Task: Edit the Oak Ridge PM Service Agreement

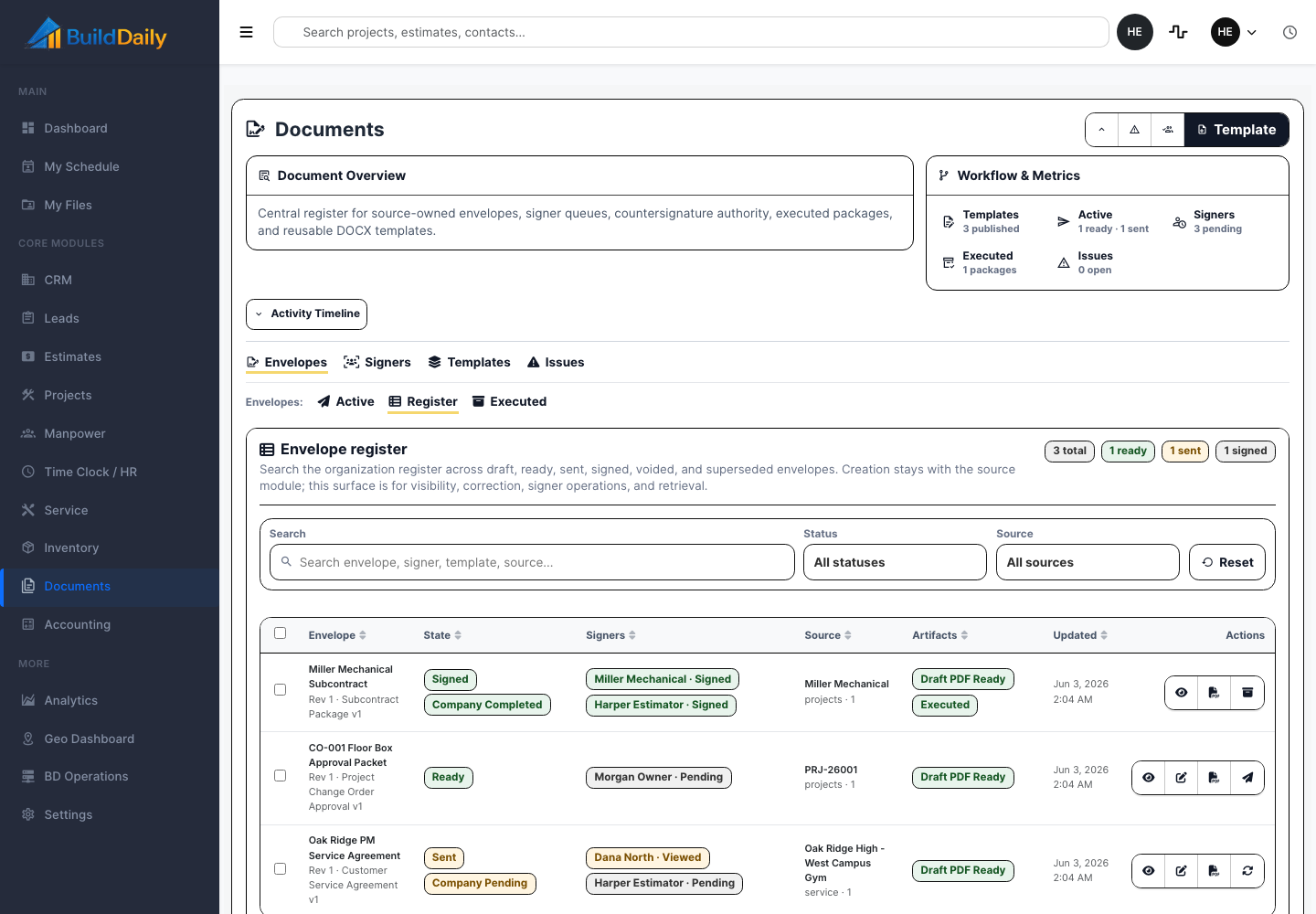Action: [x=1182, y=871]
